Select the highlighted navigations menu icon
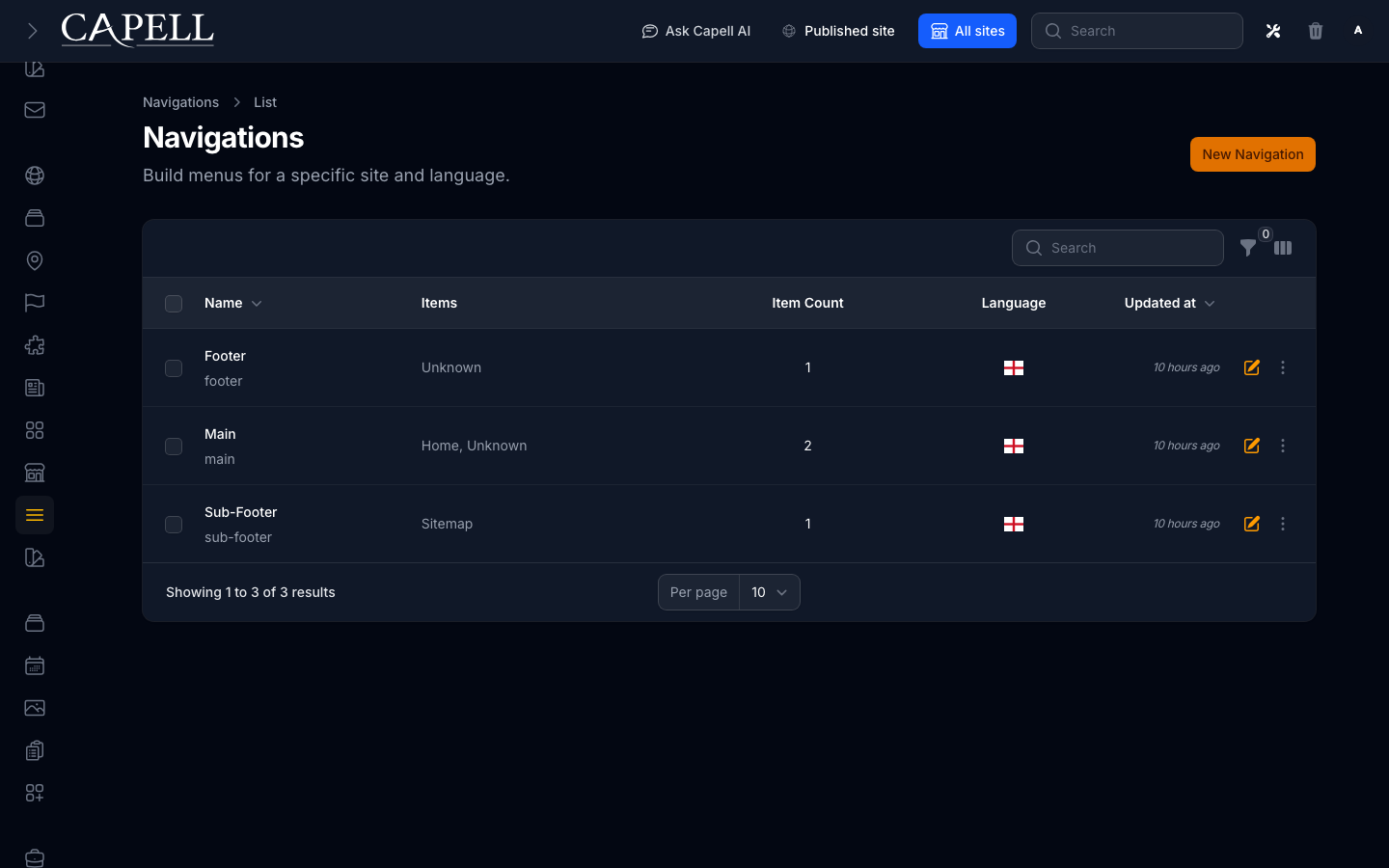 (35, 515)
